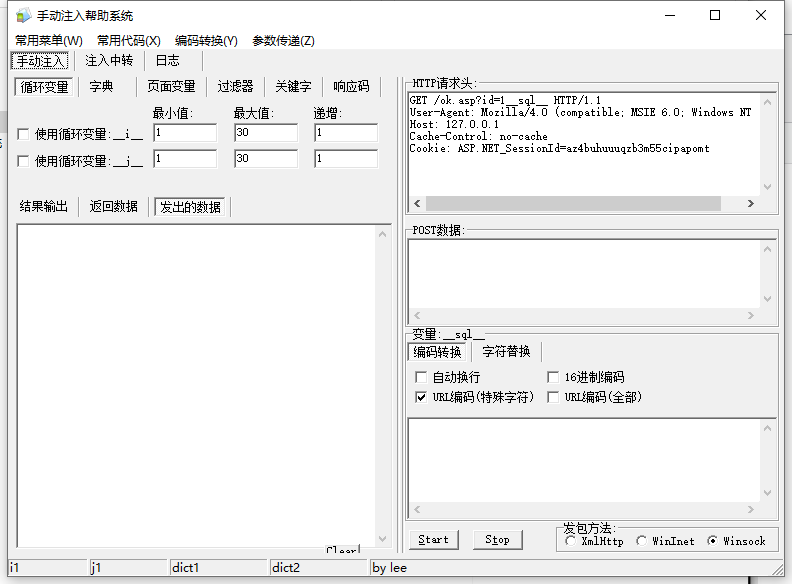The width and height of the screenshot is (792, 584).
Task: Select the 循环变量 tab
Action: click(x=44, y=87)
